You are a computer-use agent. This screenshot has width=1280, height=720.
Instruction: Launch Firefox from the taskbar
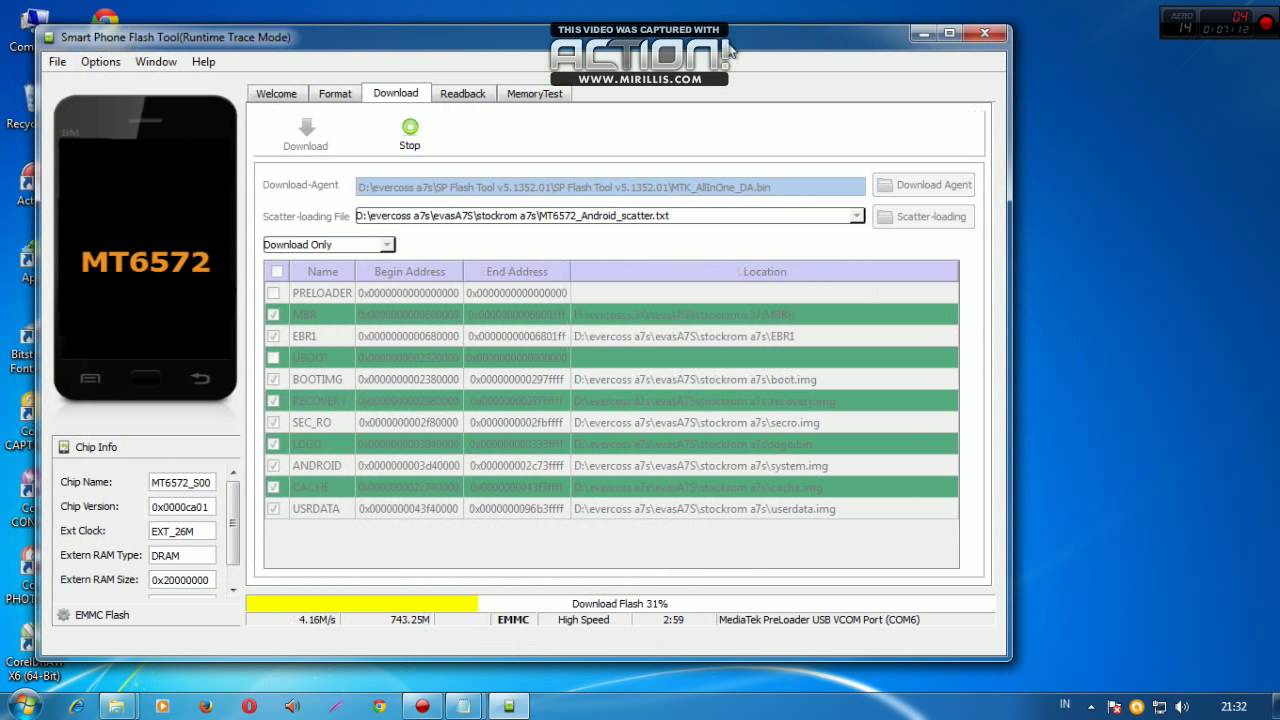point(206,706)
